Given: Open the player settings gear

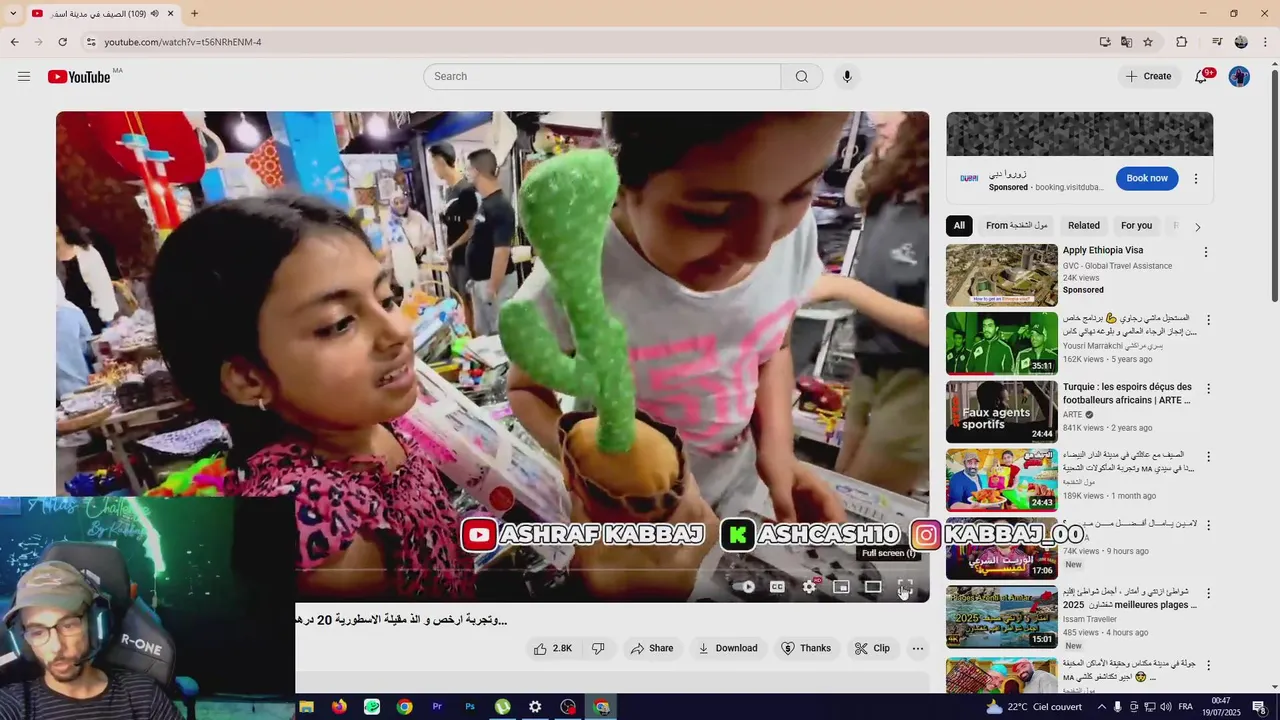Looking at the screenshot, I should tap(809, 587).
